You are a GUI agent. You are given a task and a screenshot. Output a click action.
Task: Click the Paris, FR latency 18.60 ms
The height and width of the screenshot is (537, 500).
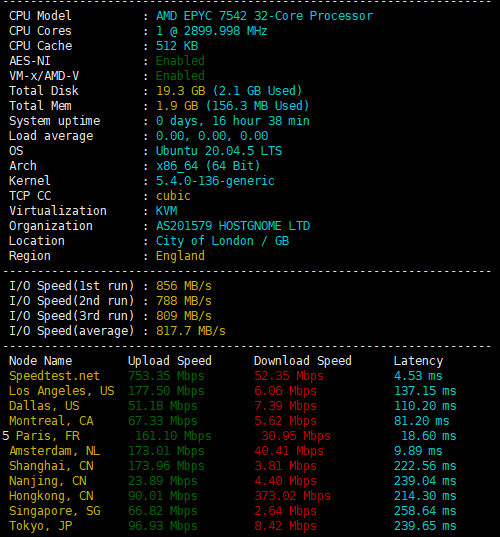[x=429, y=436]
